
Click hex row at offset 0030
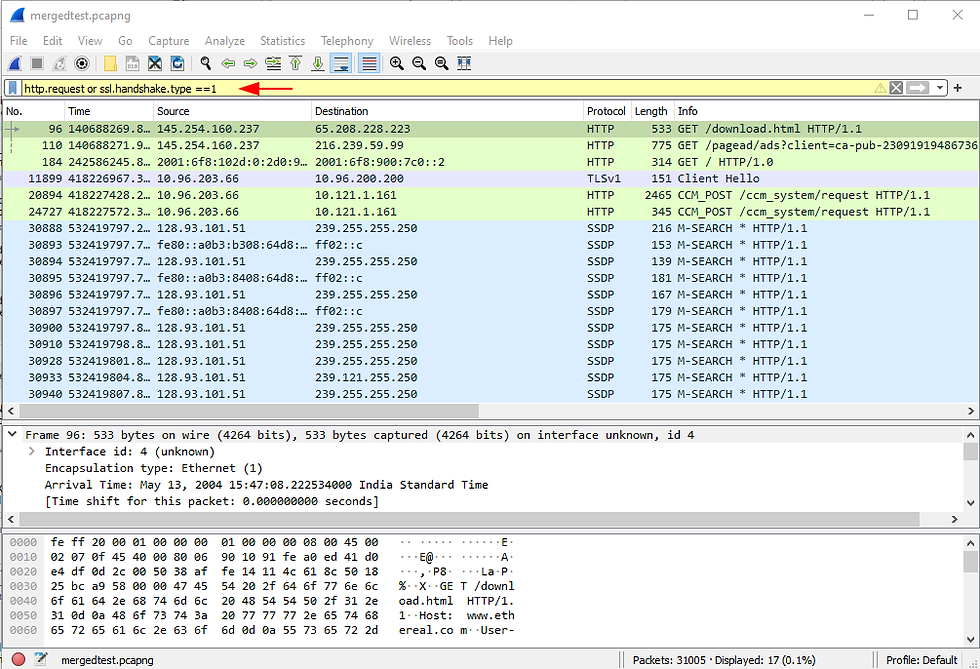coord(262,586)
